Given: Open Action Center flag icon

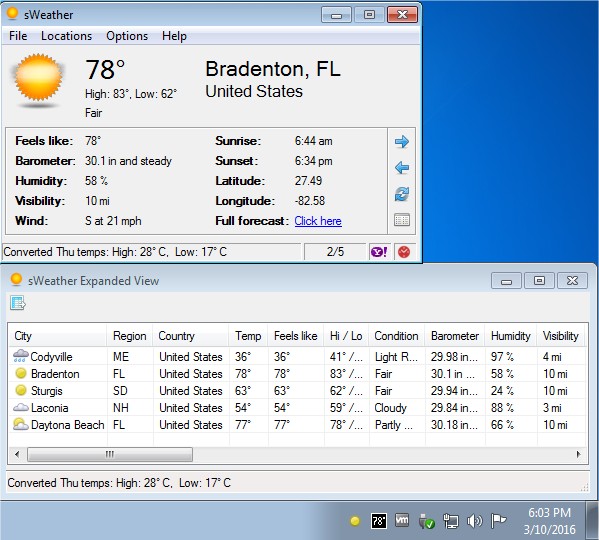Looking at the screenshot, I should [x=498, y=521].
